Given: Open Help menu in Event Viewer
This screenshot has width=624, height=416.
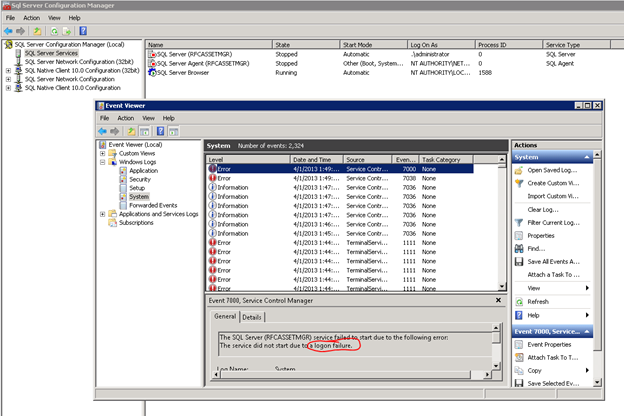Looking at the screenshot, I should click(x=169, y=118).
